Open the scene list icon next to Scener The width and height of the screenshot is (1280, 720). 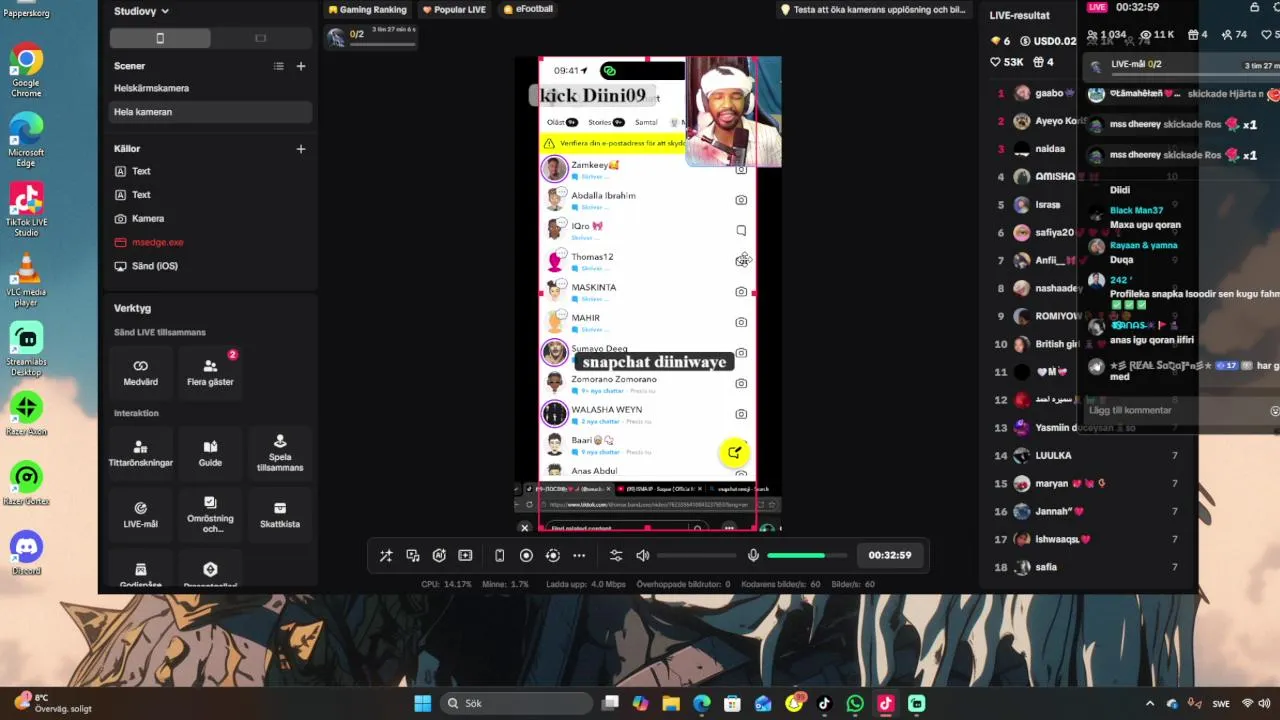[x=279, y=66]
